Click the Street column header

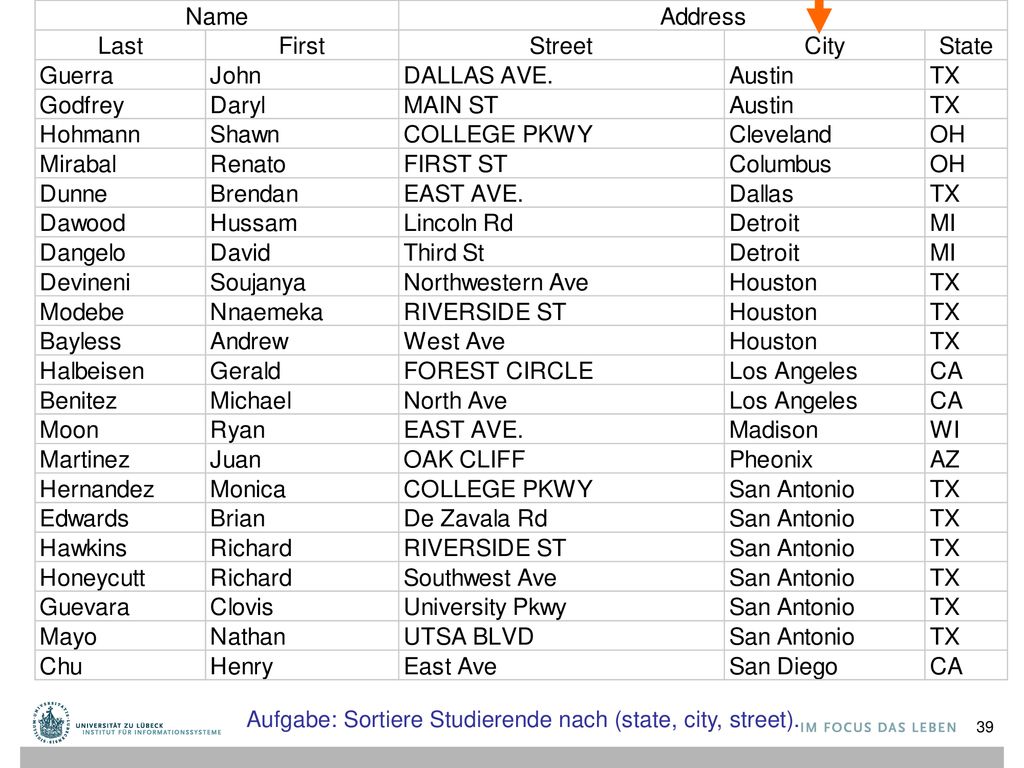[561, 46]
